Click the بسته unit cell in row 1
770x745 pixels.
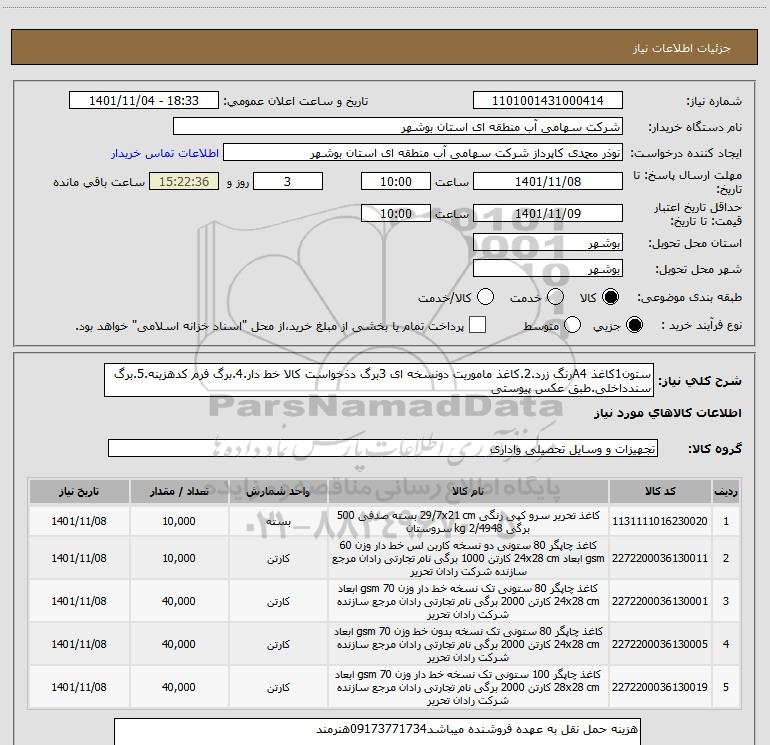[x=278, y=522]
